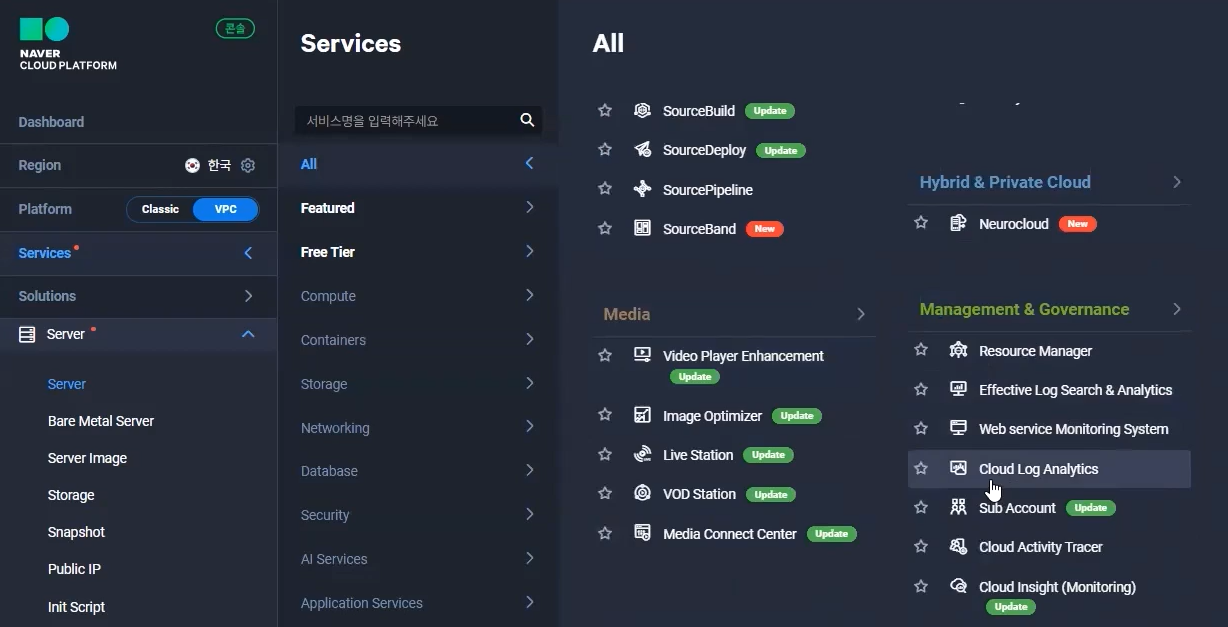Star the Neurocloud service
Screen dimensions: 1228x627
coord(921,223)
